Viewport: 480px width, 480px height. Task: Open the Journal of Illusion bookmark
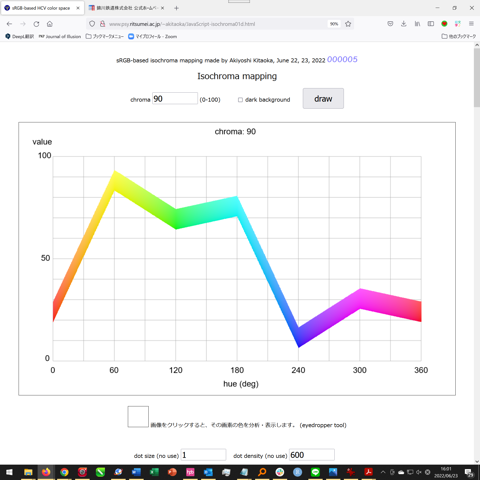(x=60, y=36)
